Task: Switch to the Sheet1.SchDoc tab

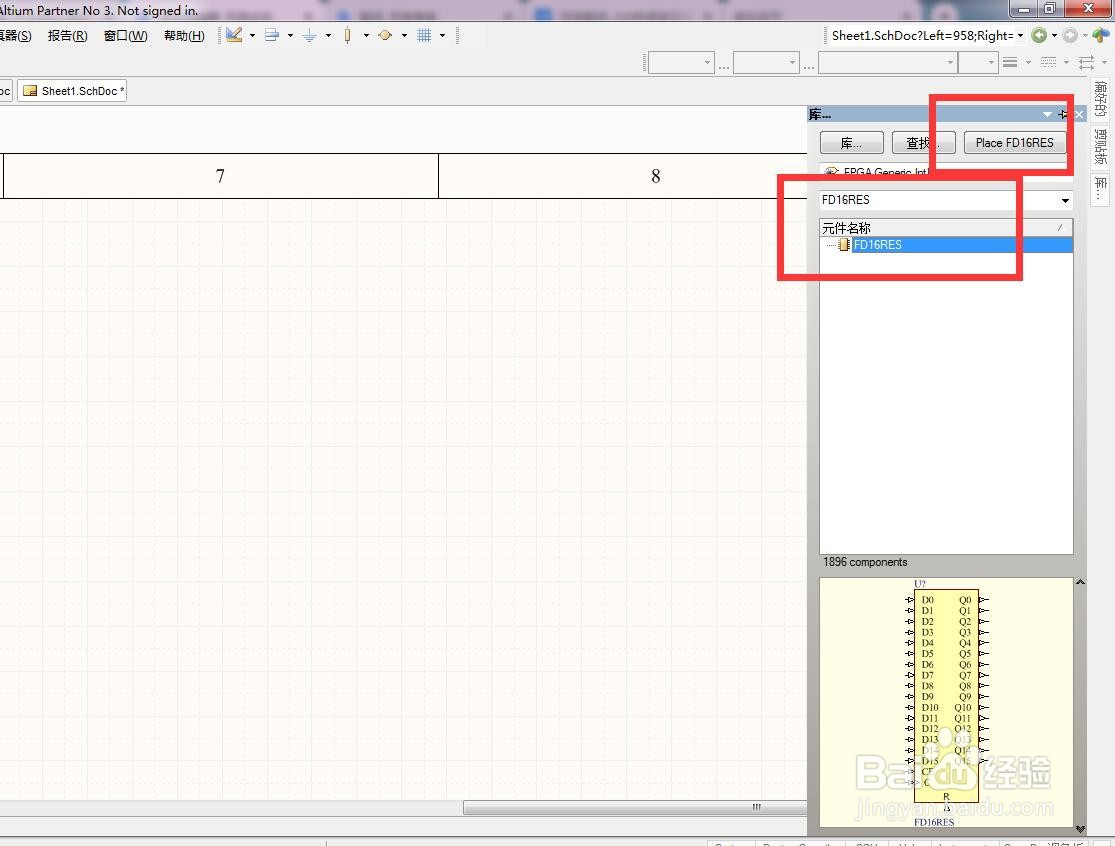Action: point(72,91)
